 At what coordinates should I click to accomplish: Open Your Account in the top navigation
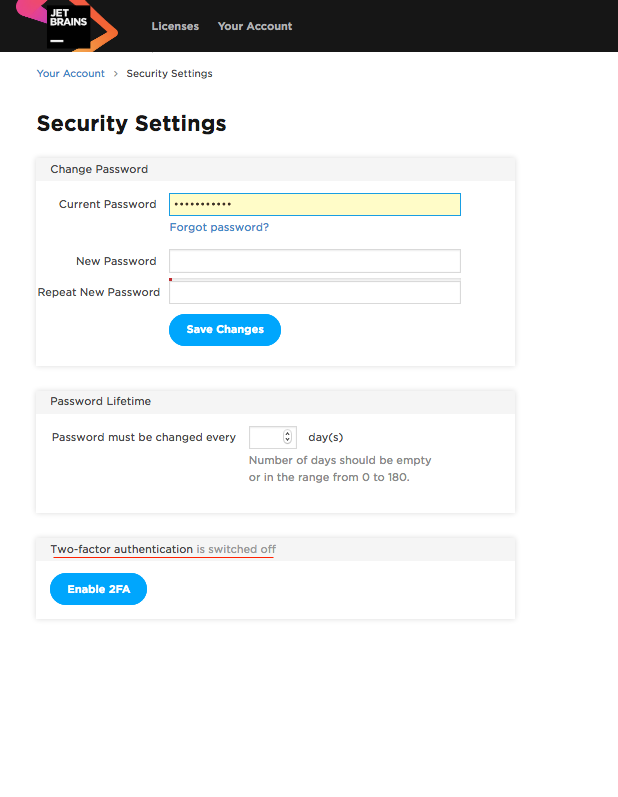[255, 26]
